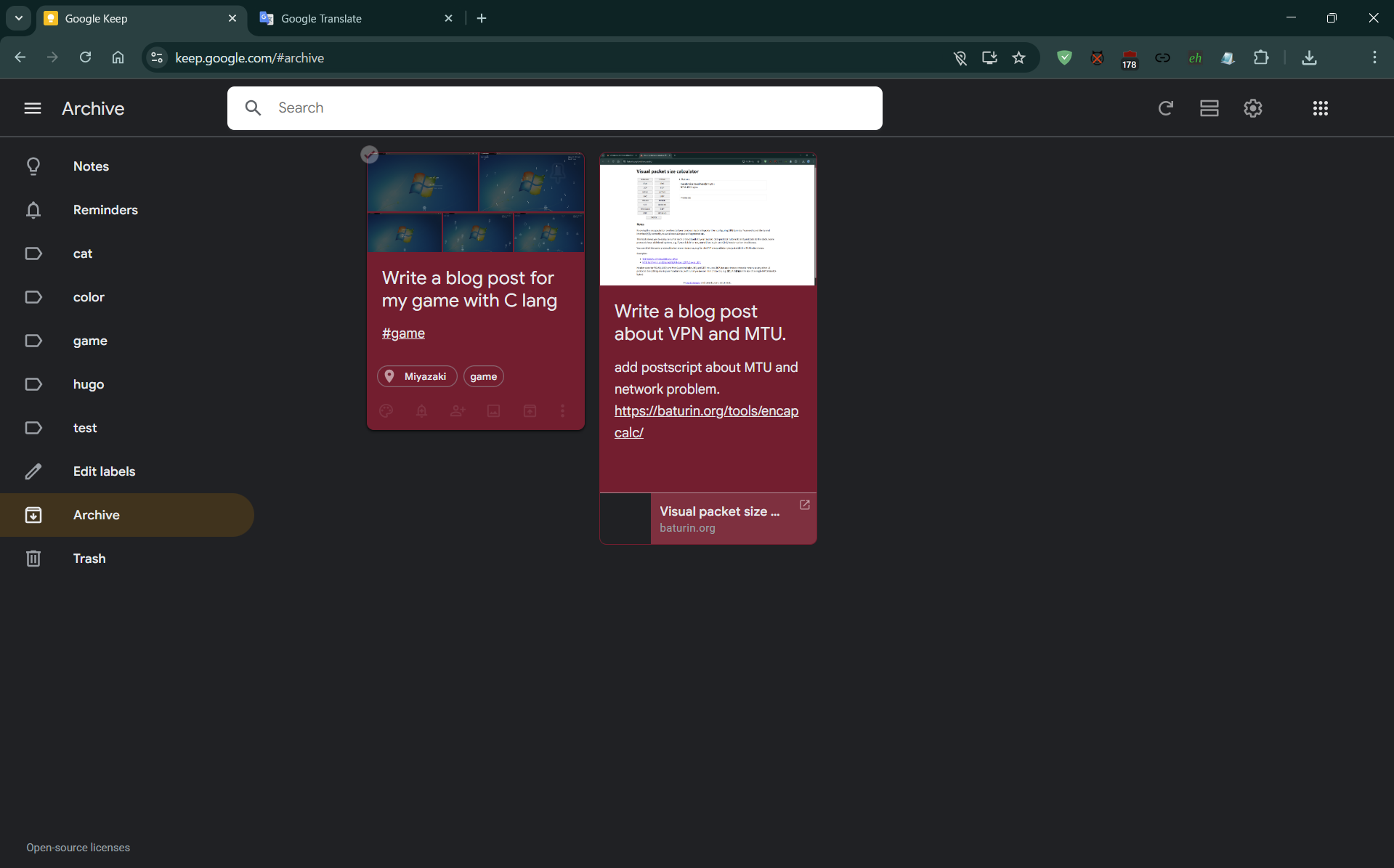Bookmark this page with the star

click(x=1018, y=57)
